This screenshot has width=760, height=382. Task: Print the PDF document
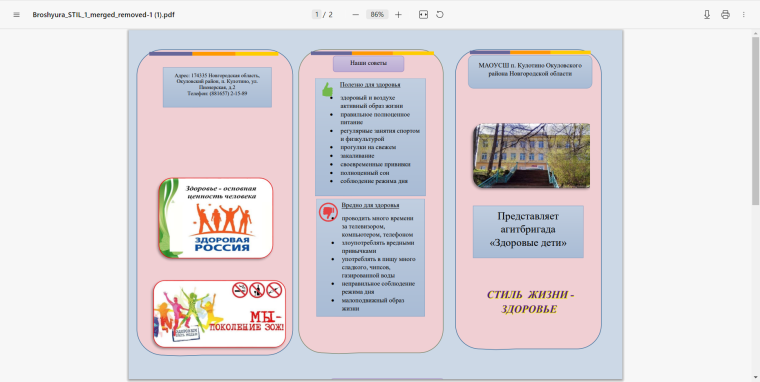click(725, 15)
